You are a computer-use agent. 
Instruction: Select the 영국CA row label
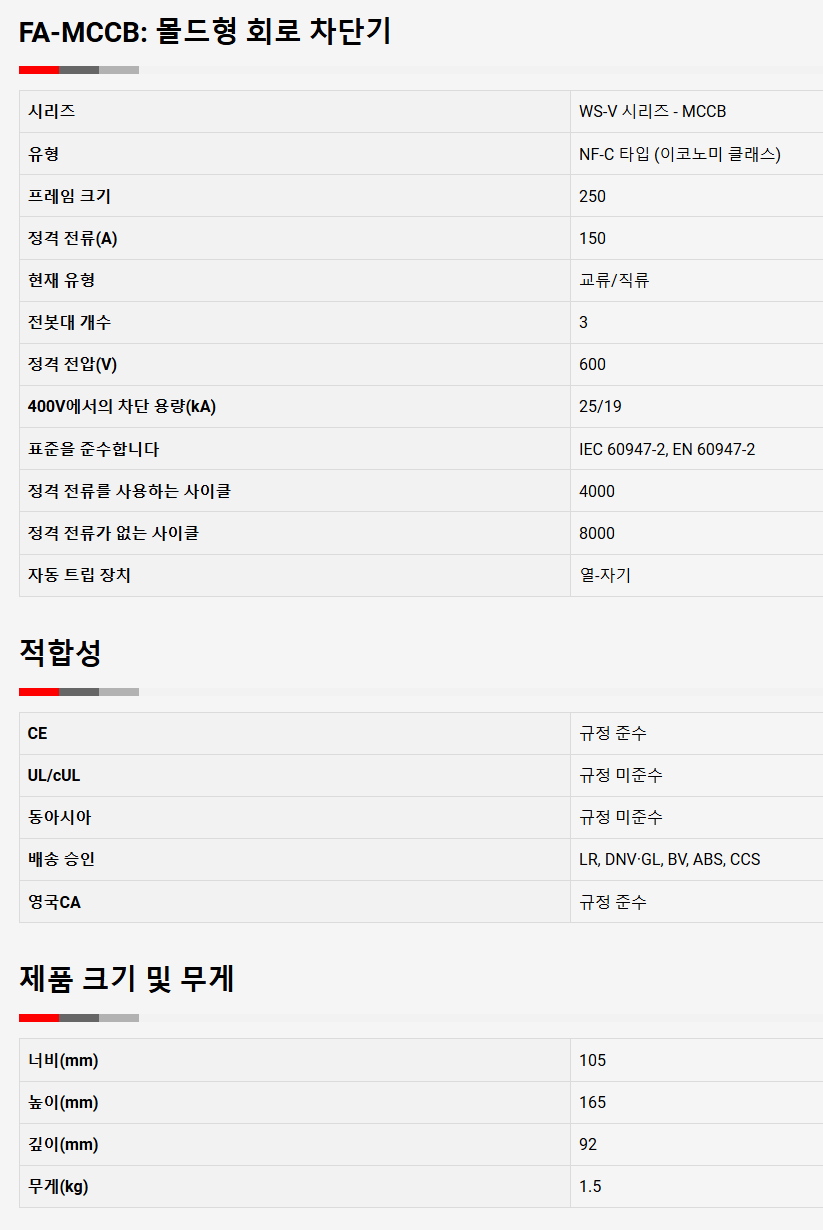coord(54,902)
